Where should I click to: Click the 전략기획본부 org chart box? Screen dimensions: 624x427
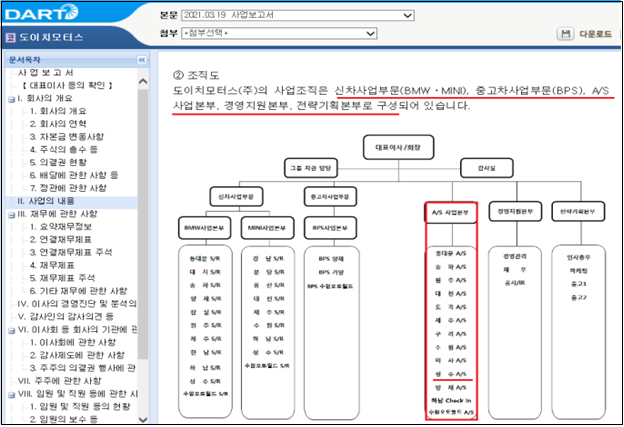(x=577, y=211)
